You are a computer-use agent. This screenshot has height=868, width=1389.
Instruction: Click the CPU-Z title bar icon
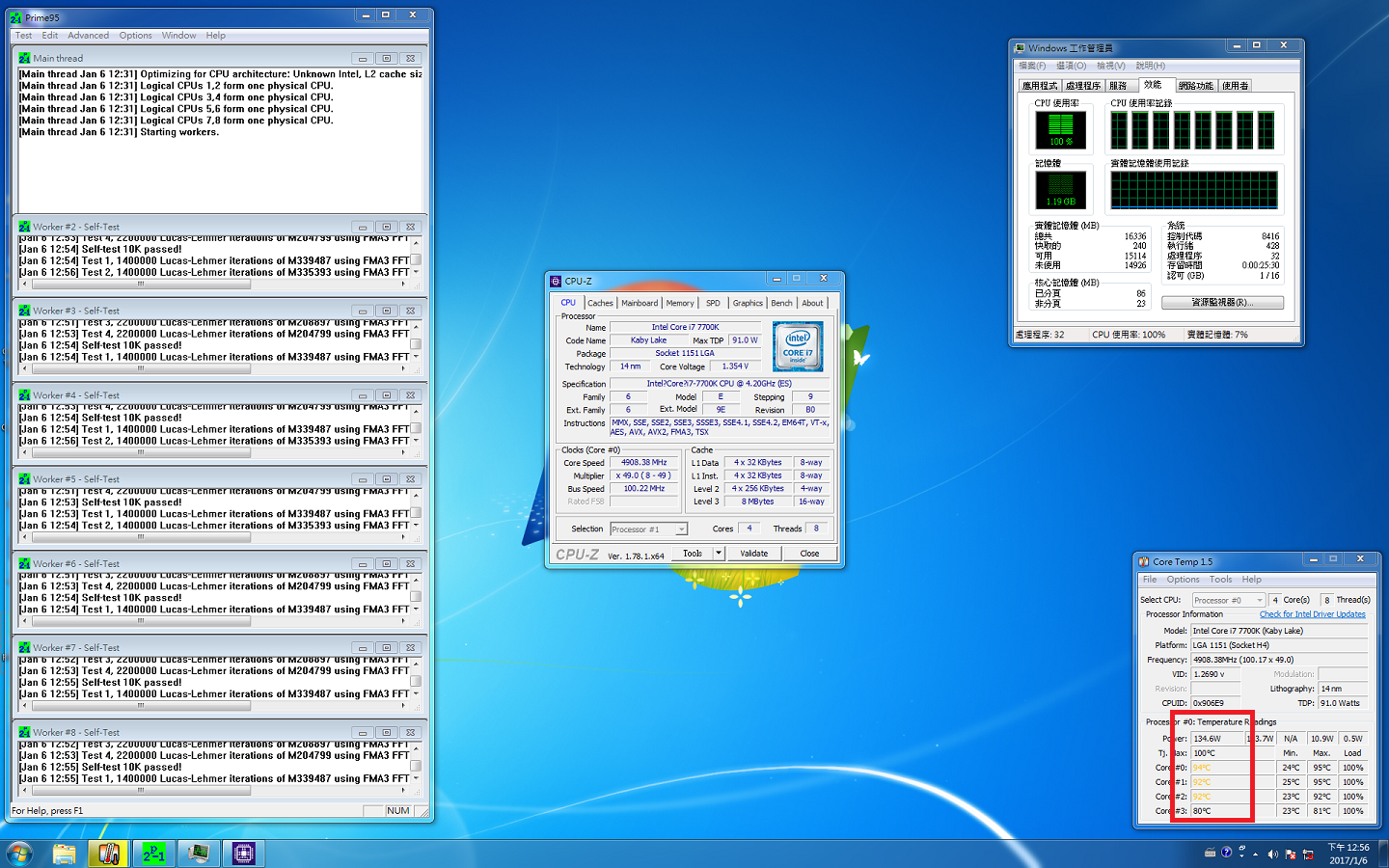coord(556,281)
